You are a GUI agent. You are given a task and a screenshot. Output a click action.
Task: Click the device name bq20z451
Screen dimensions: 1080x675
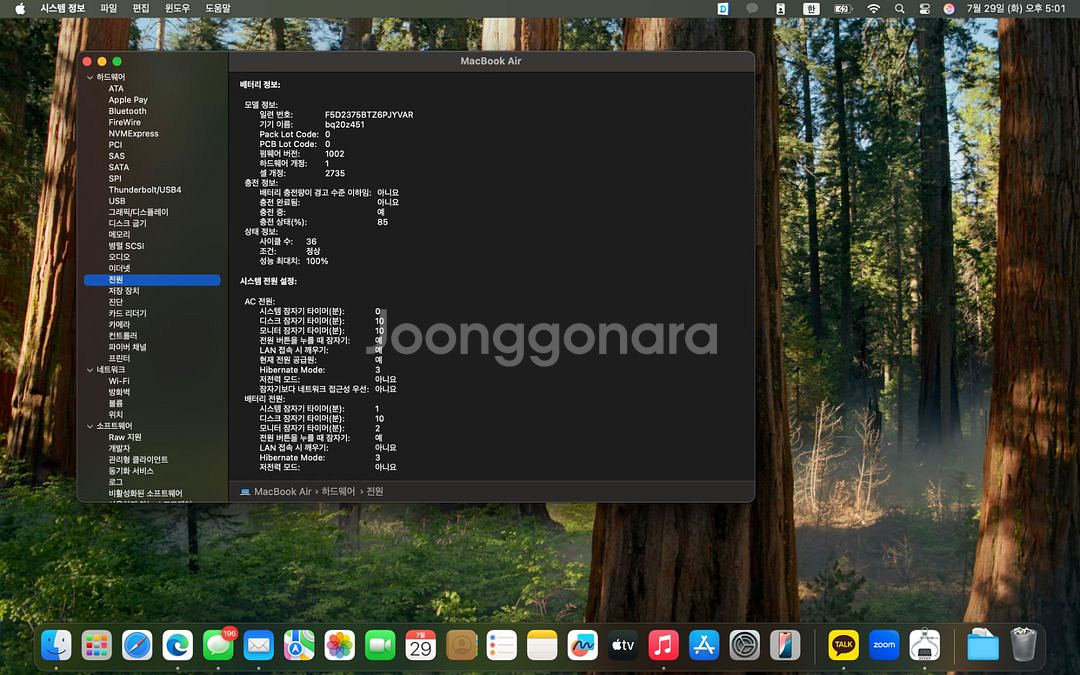pos(344,125)
